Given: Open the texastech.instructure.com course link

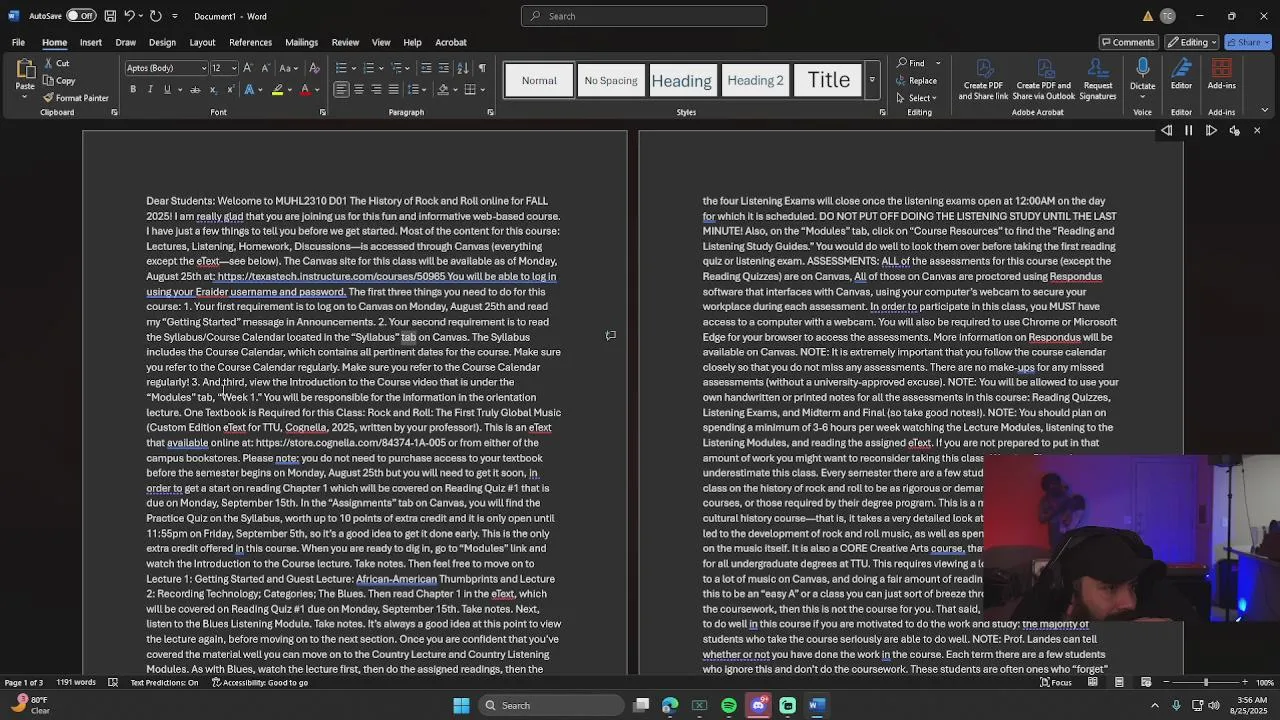Looking at the screenshot, I should tap(331, 276).
